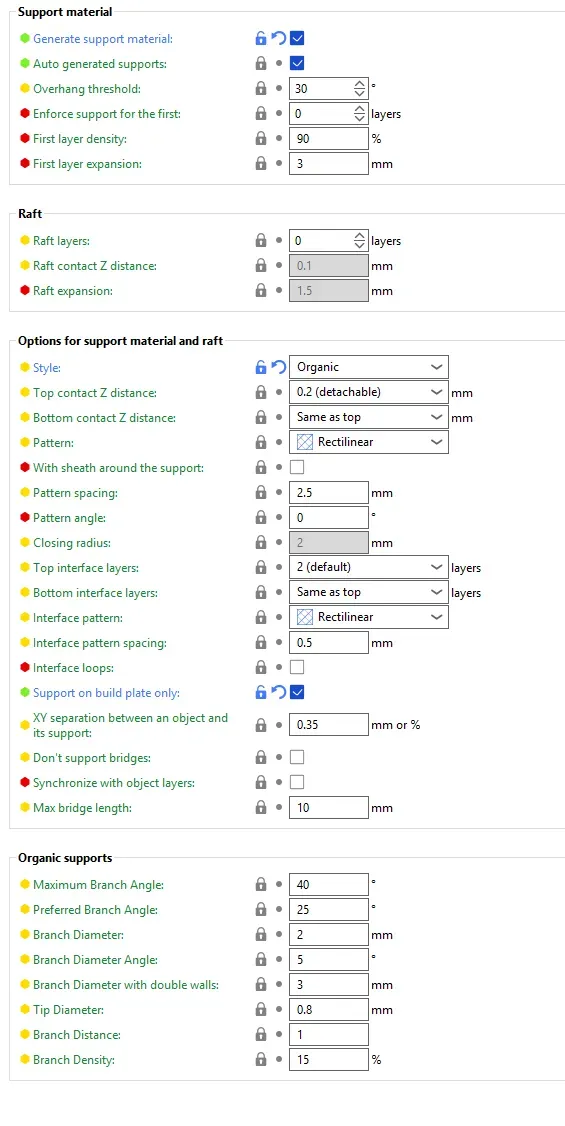Click the Branch Density label text
565x1126 pixels.
[74, 1059]
